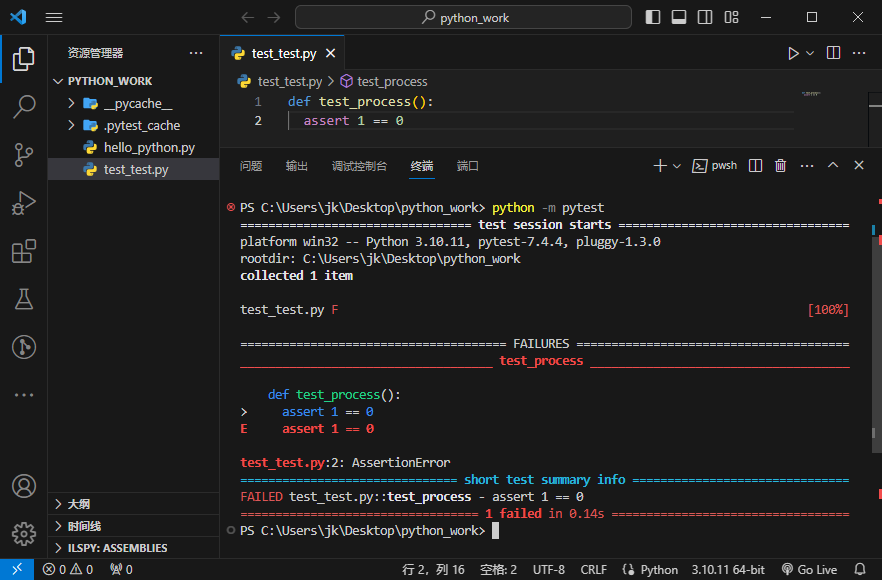Image resolution: width=882 pixels, height=580 pixels.
Task: Open the Git Graph circular icon view
Action: click(24, 347)
